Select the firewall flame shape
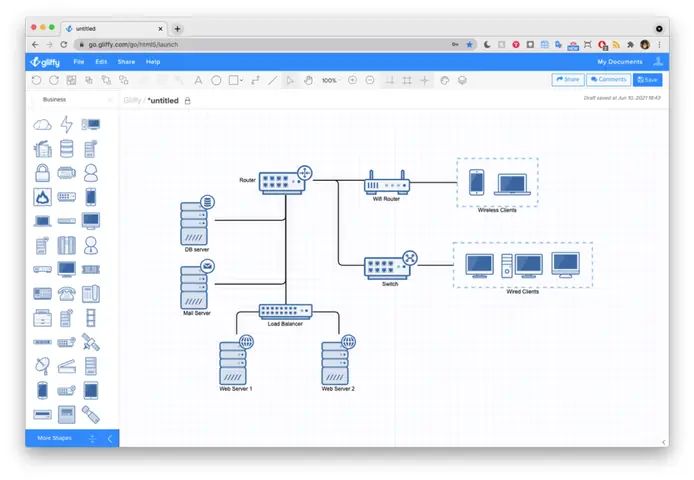 pyautogui.click(x=42, y=197)
